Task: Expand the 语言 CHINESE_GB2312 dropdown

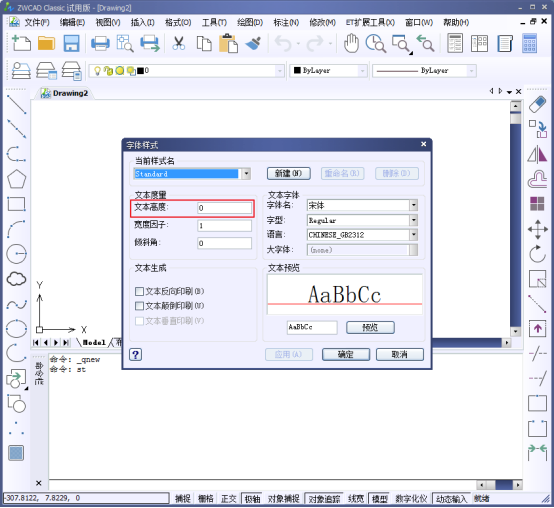Action: pyautogui.click(x=413, y=235)
